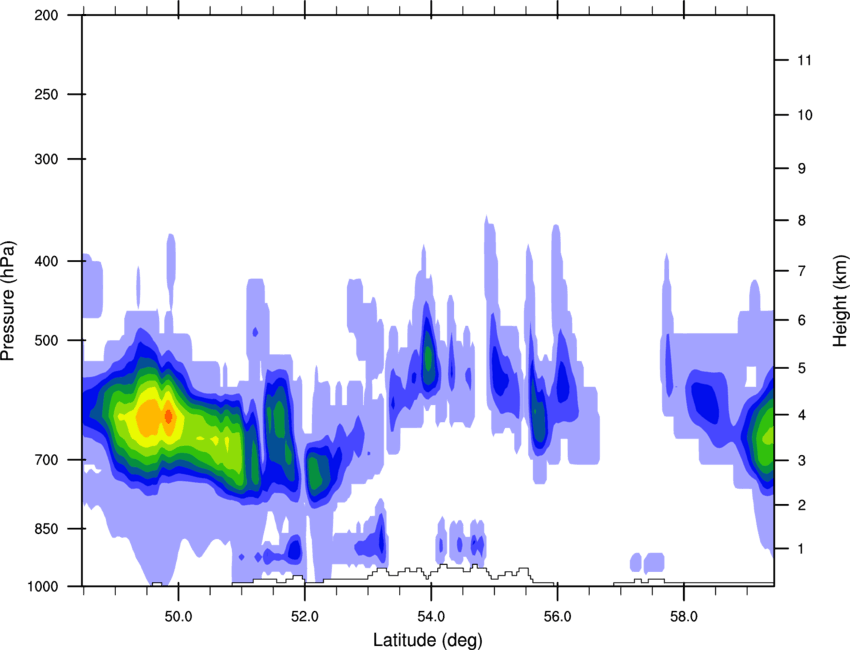Pick the 3 km height label

tap(801, 460)
